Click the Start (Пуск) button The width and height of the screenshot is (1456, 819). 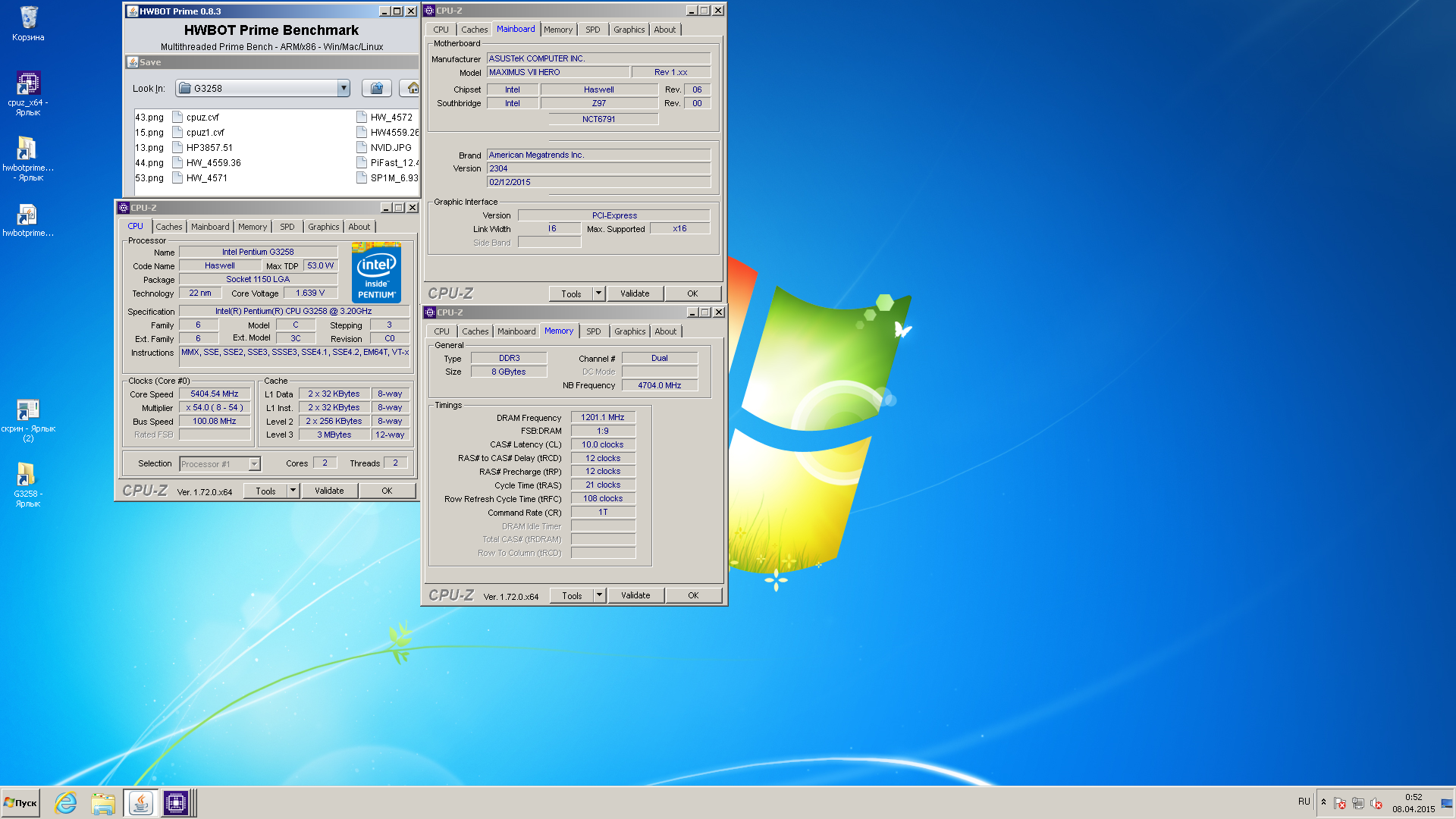20,803
